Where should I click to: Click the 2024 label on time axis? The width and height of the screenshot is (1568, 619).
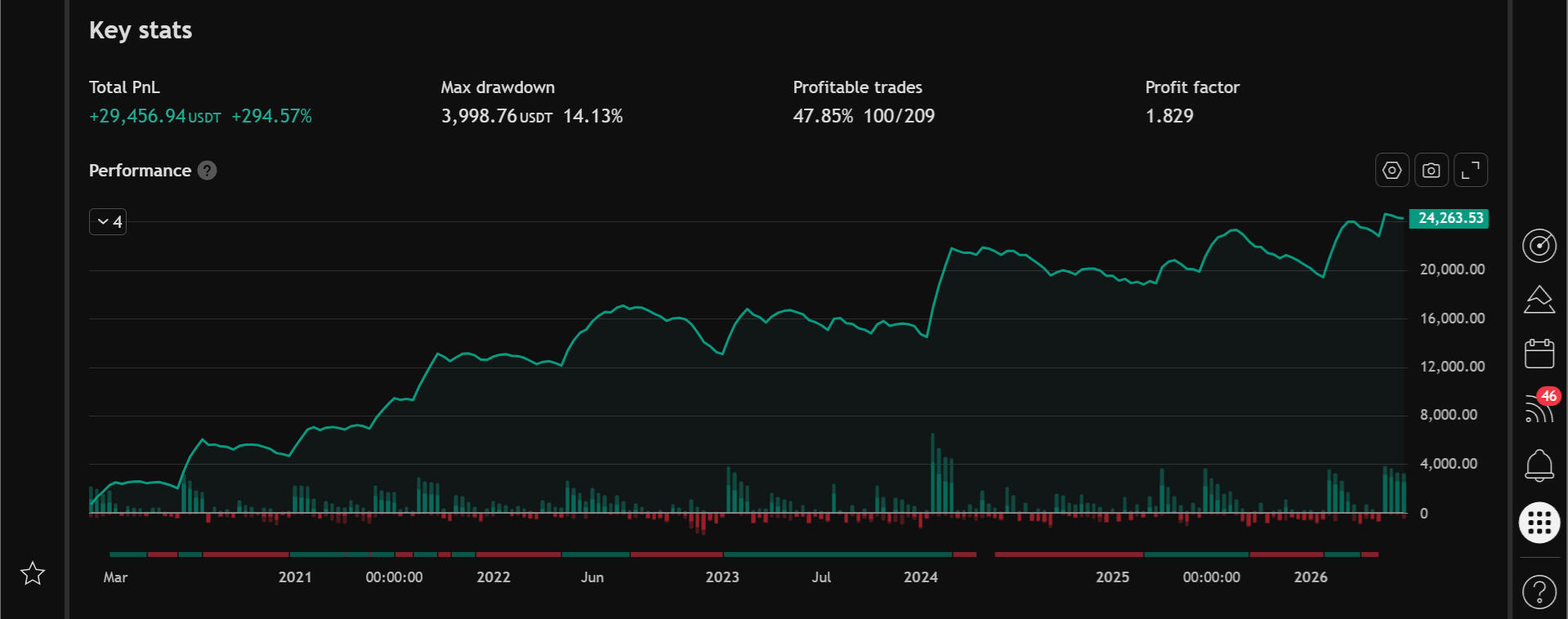pyautogui.click(x=920, y=577)
